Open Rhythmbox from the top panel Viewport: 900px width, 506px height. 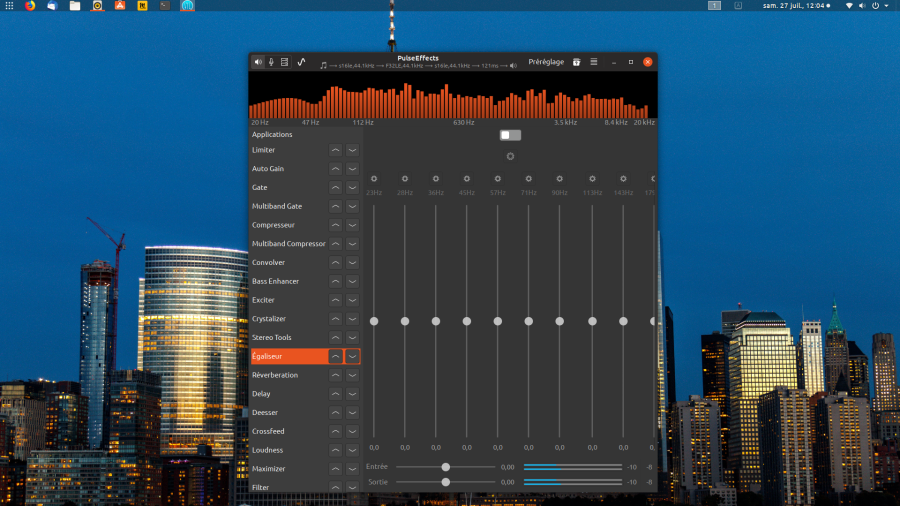click(x=98, y=6)
